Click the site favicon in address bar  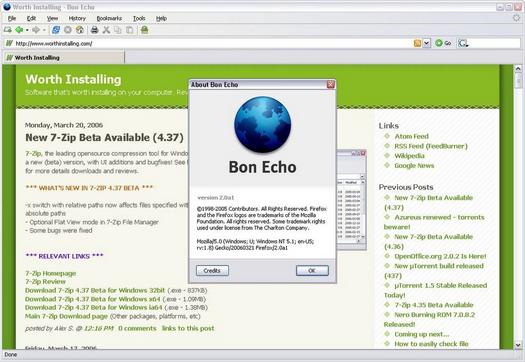click(x=9, y=43)
